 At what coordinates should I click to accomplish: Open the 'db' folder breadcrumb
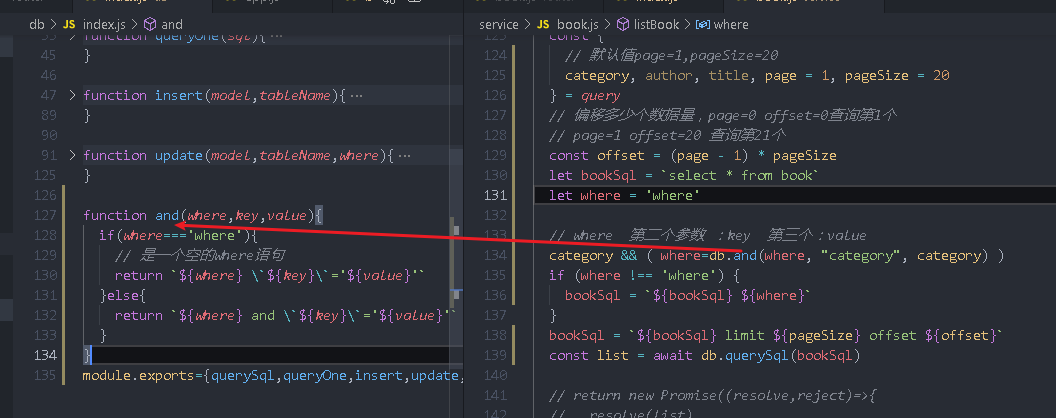pyautogui.click(x=36, y=24)
